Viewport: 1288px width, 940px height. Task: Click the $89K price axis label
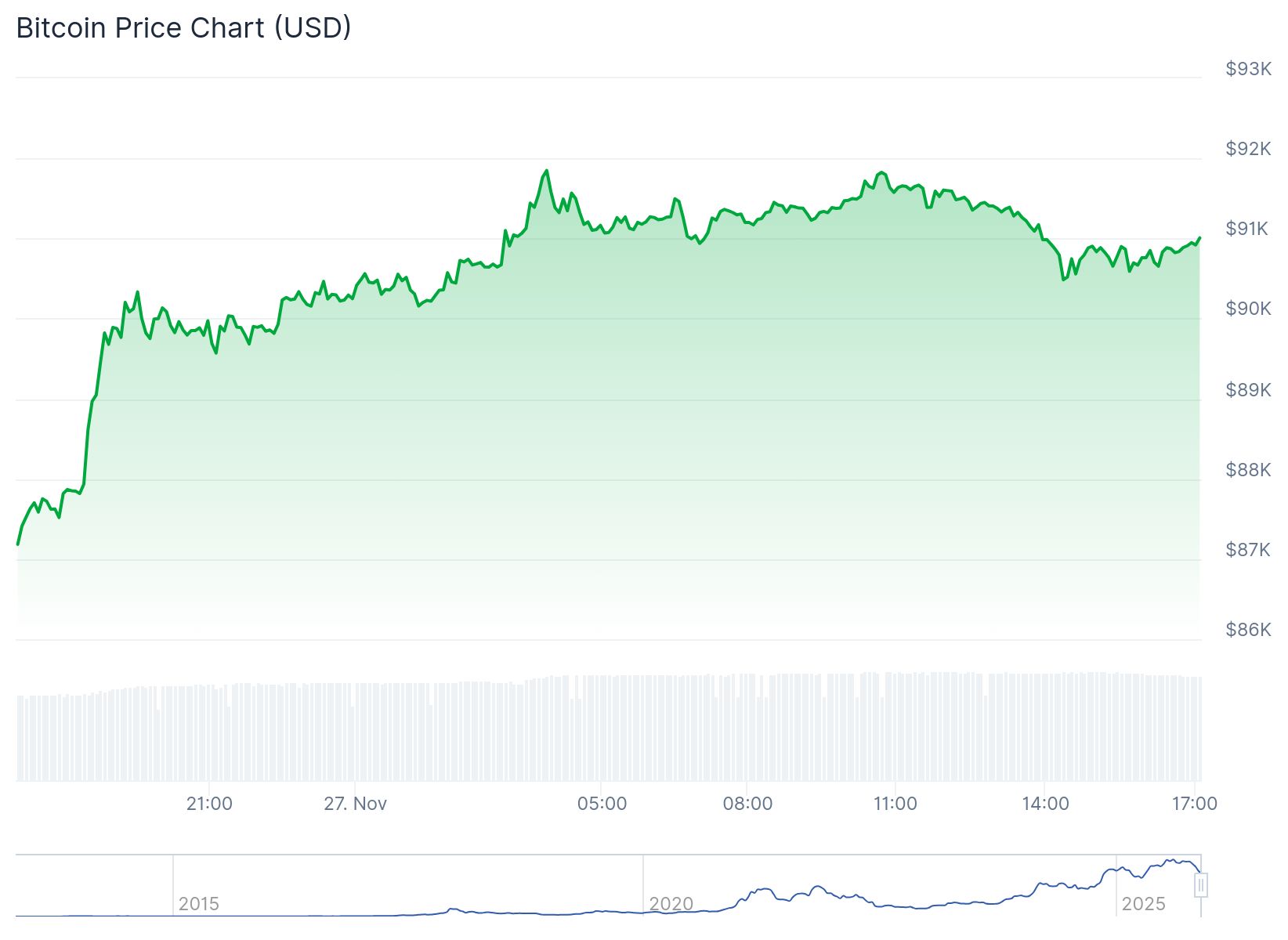(1248, 389)
